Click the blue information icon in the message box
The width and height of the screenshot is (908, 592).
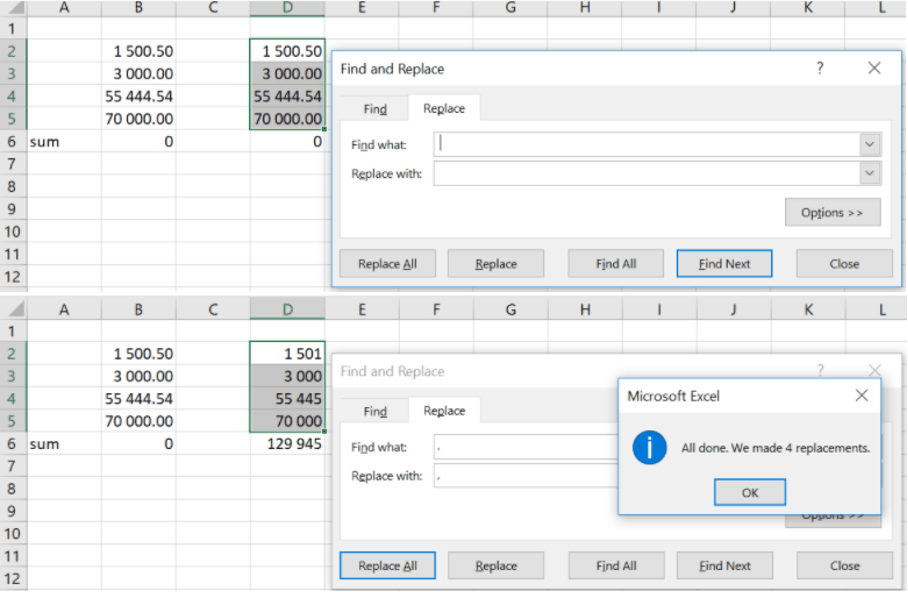(649, 448)
